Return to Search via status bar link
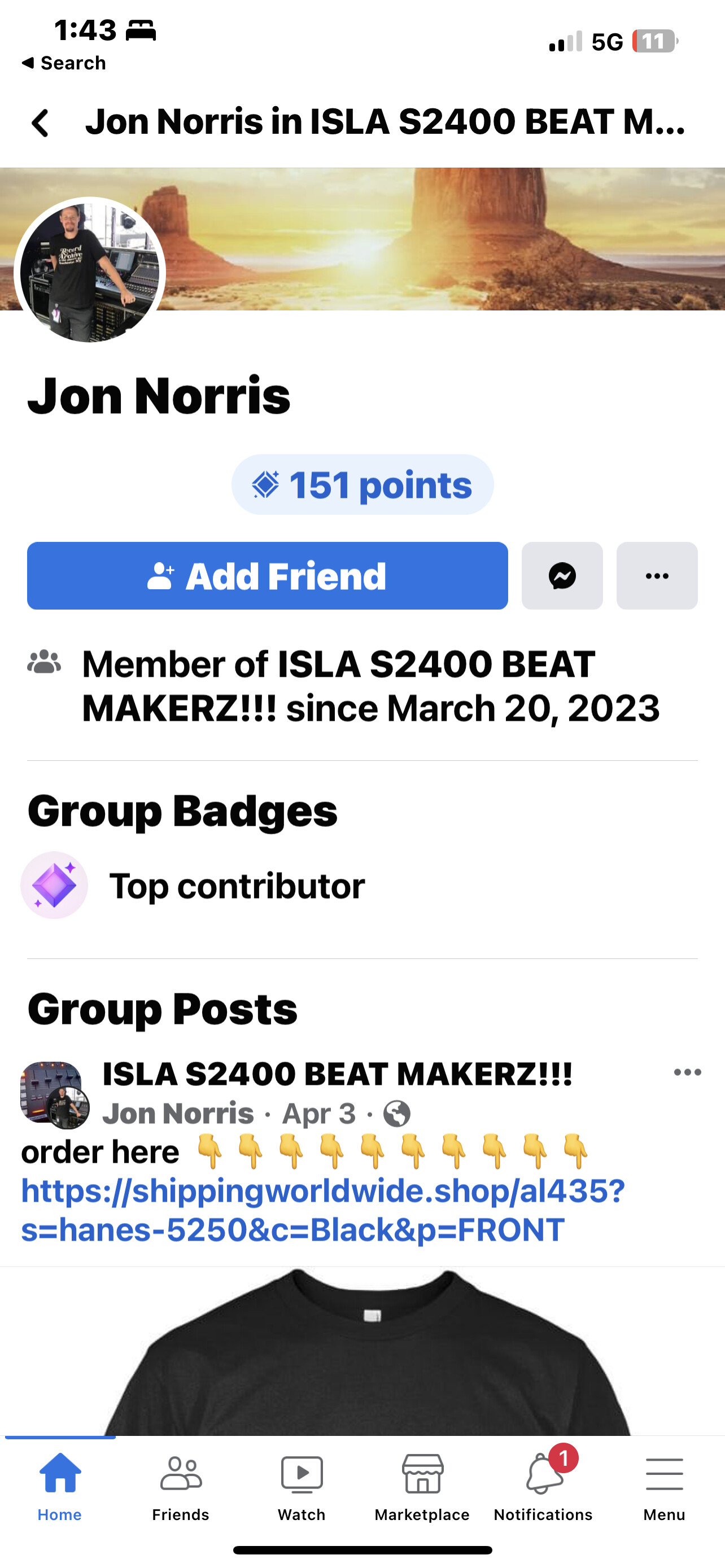 tap(64, 63)
